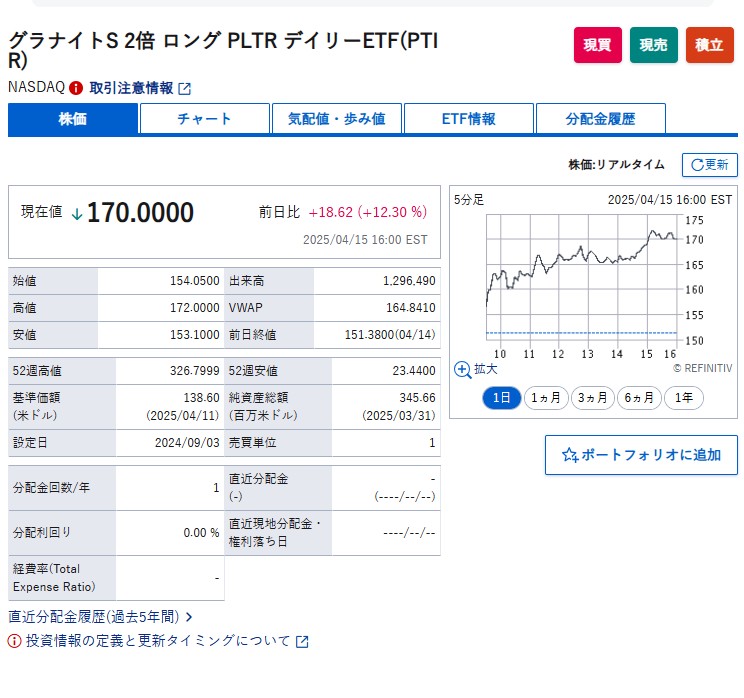Click the 設定日 value 2024/09/03
Viewport: 744px width, 698px height.
187,443
